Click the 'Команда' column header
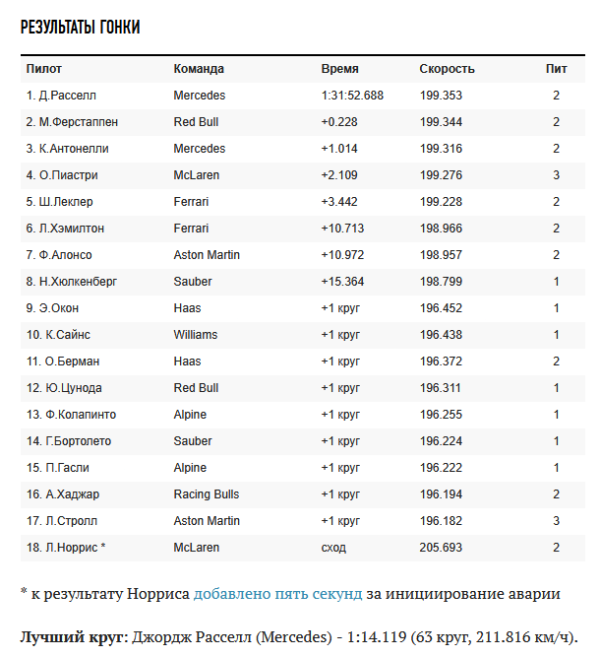This screenshot has width=600, height=657. pos(198,69)
